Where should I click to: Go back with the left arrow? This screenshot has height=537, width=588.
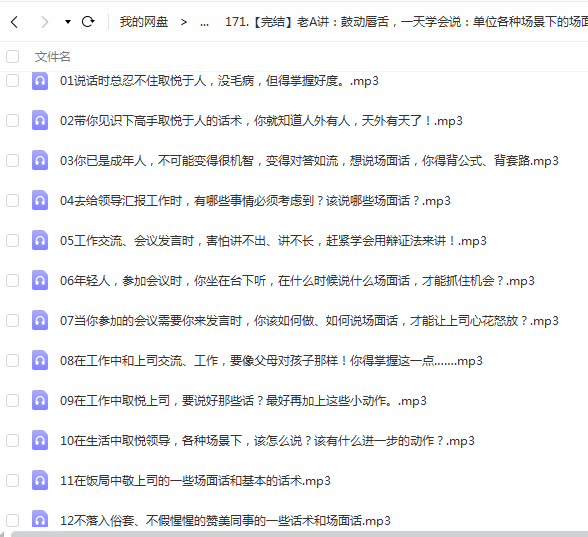pyautogui.click(x=14, y=22)
